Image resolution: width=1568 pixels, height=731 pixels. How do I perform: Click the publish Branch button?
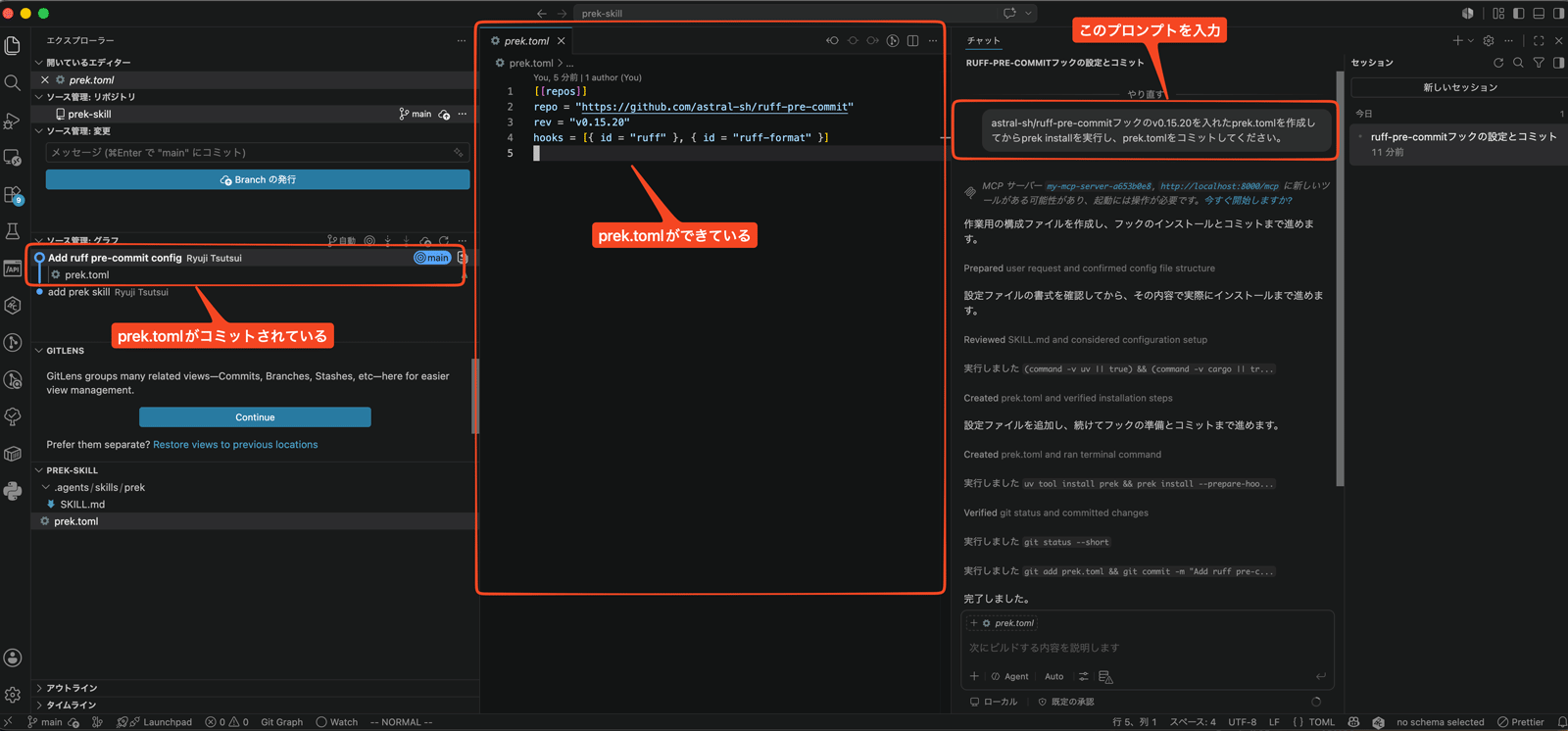point(258,180)
